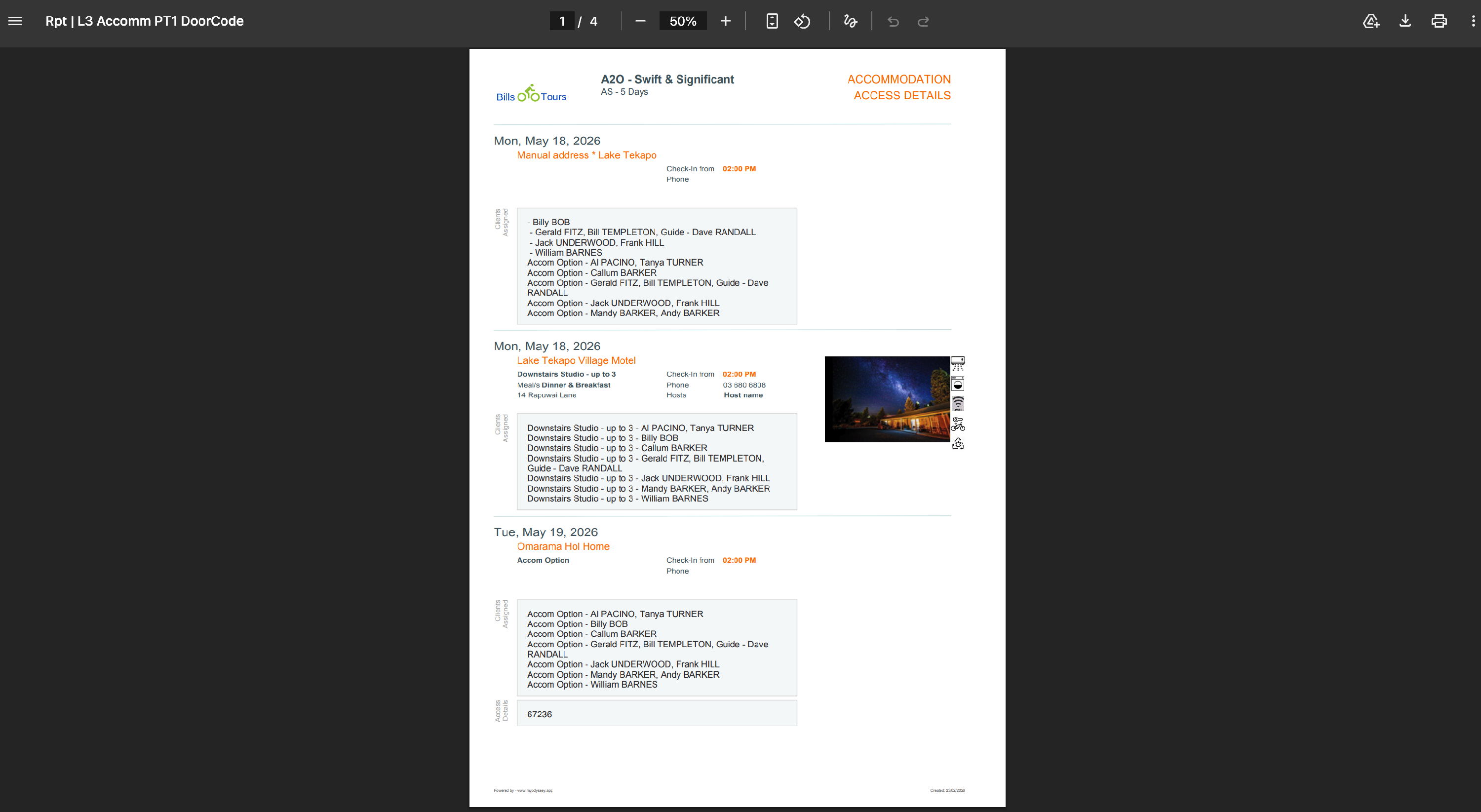Screen dimensions: 1481x812
Task: Click the Lake Tekapo Village Motel heading
Action: pyautogui.click(x=576, y=360)
